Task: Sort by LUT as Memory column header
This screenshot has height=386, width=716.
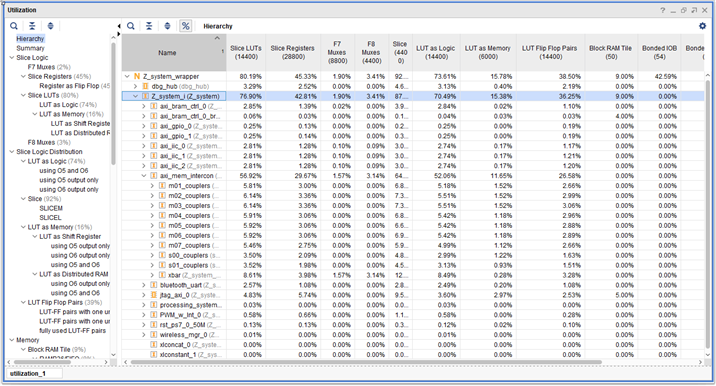Action: coord(487,53)
